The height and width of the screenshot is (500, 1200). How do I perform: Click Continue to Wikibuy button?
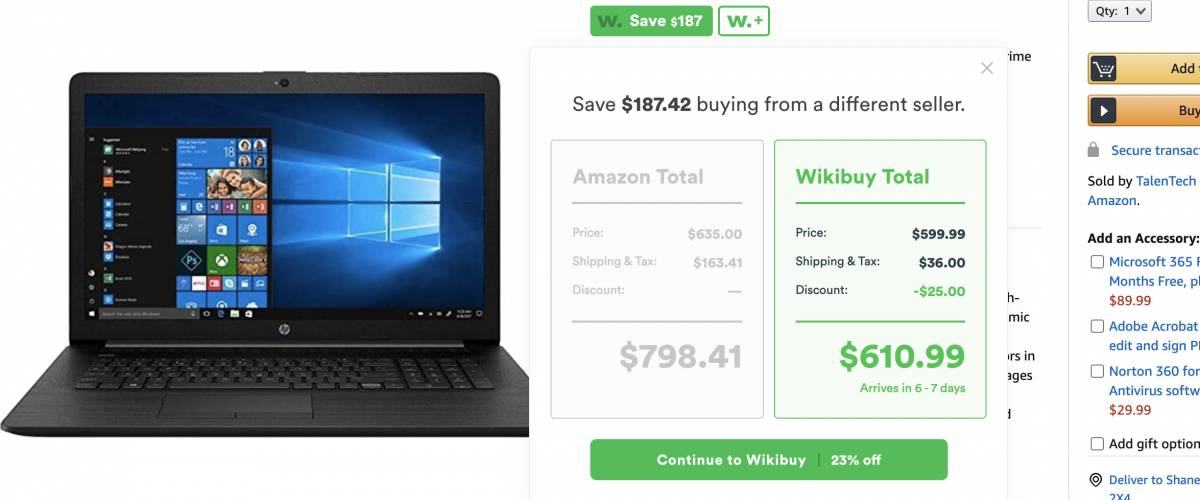(768, 460)
